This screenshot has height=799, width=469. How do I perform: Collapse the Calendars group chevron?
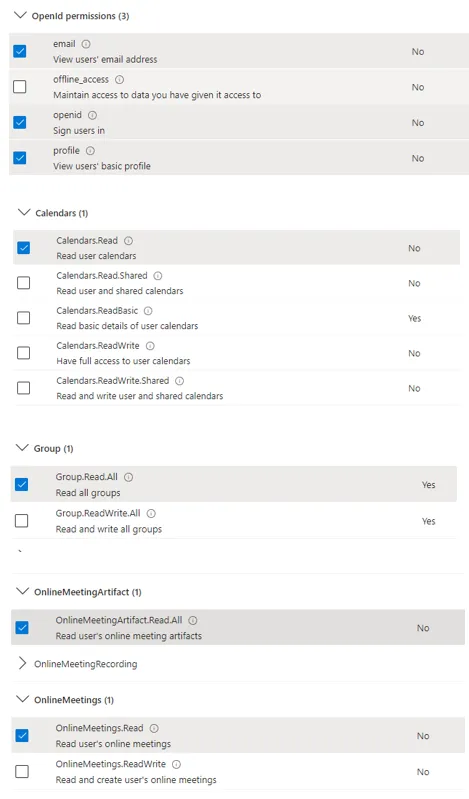(x=23, y=212)
